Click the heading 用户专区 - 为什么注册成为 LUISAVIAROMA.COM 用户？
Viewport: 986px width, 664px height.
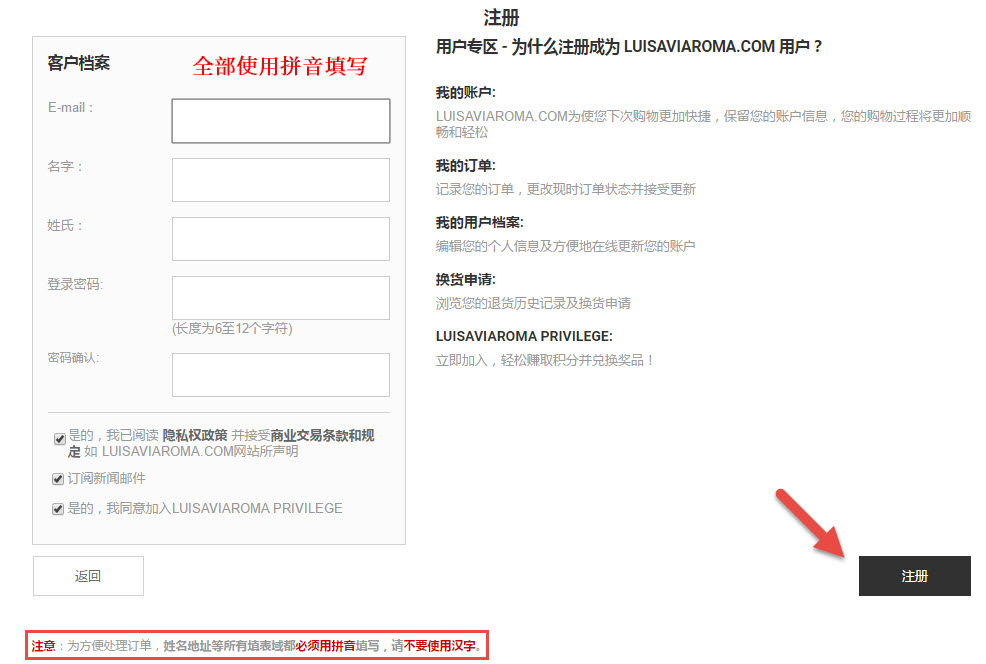click(x=629, y=47)
